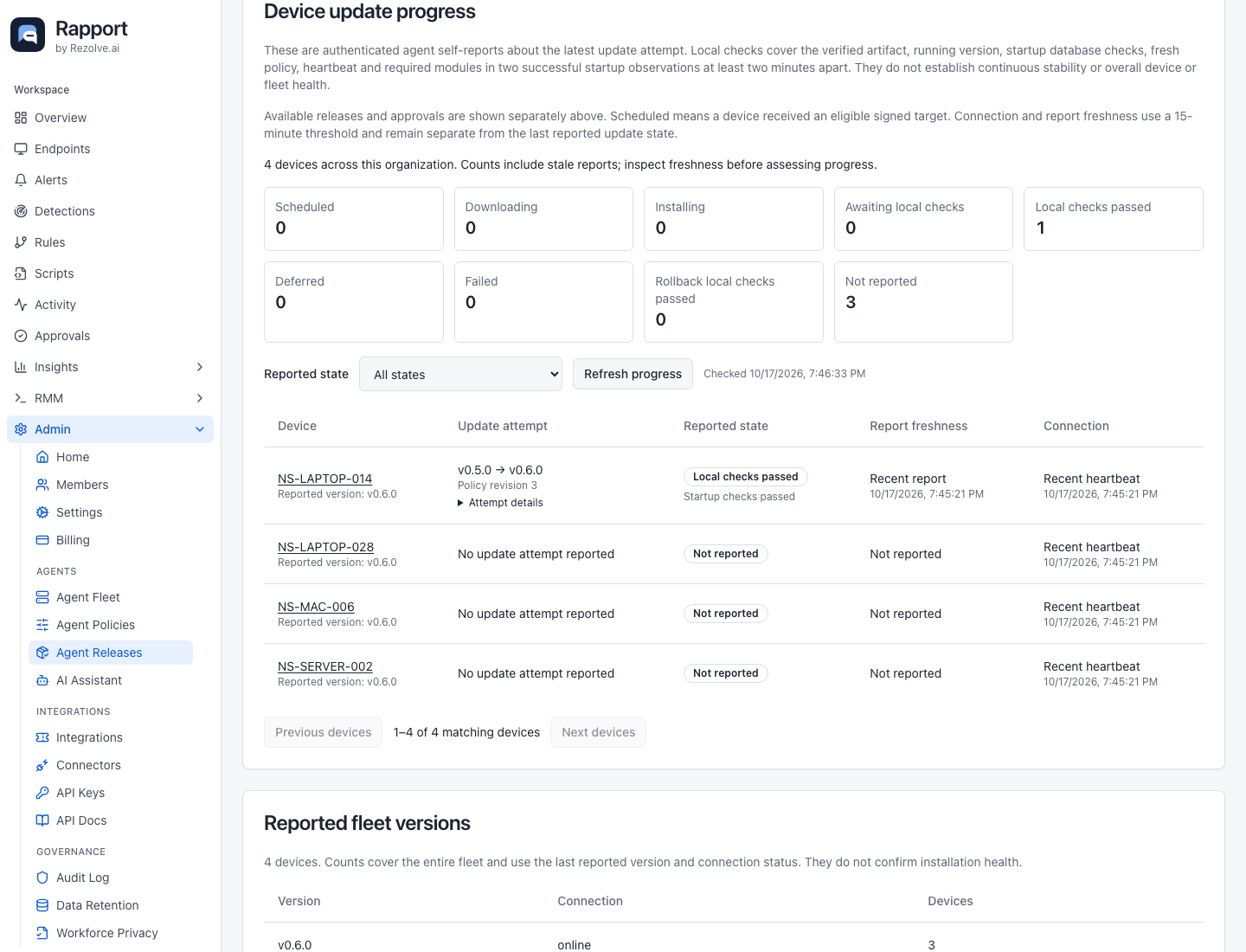The width and height of the screenshot is (1246, 952).
Task: Open Agent Releases in the sidebar
Action: pyautogui.click(x=111, y=653)
